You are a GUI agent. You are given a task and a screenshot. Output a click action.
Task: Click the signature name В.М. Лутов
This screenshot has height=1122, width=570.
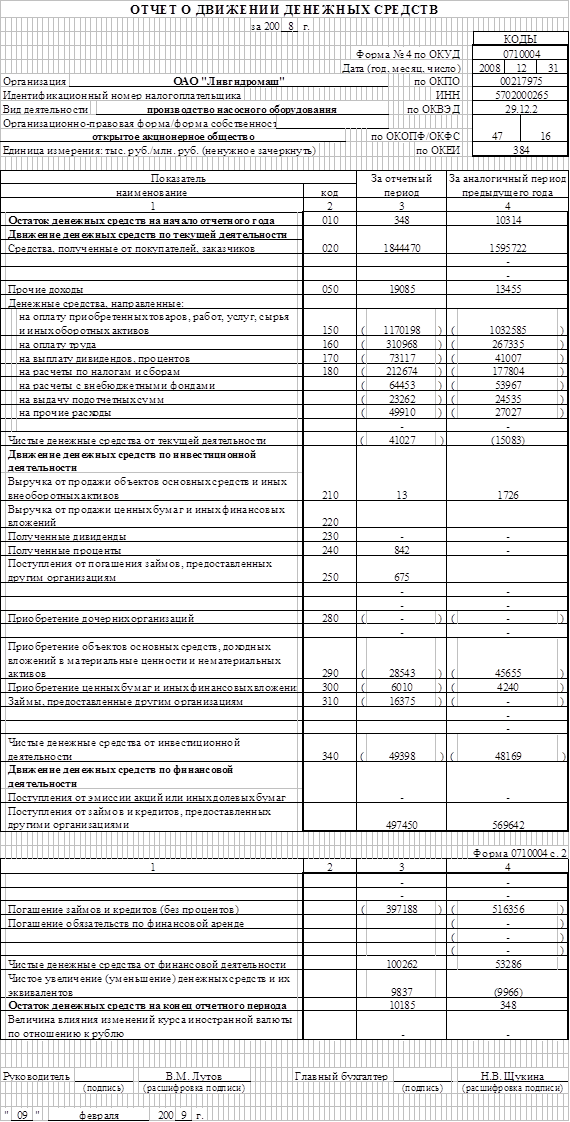(194, 1076)
